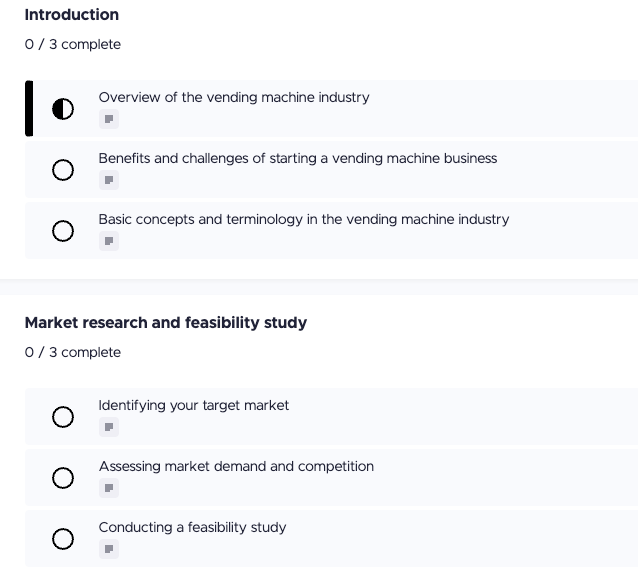Click the Introduction section heading
This screenshot has height=583, width=638.
coord(71,15)
